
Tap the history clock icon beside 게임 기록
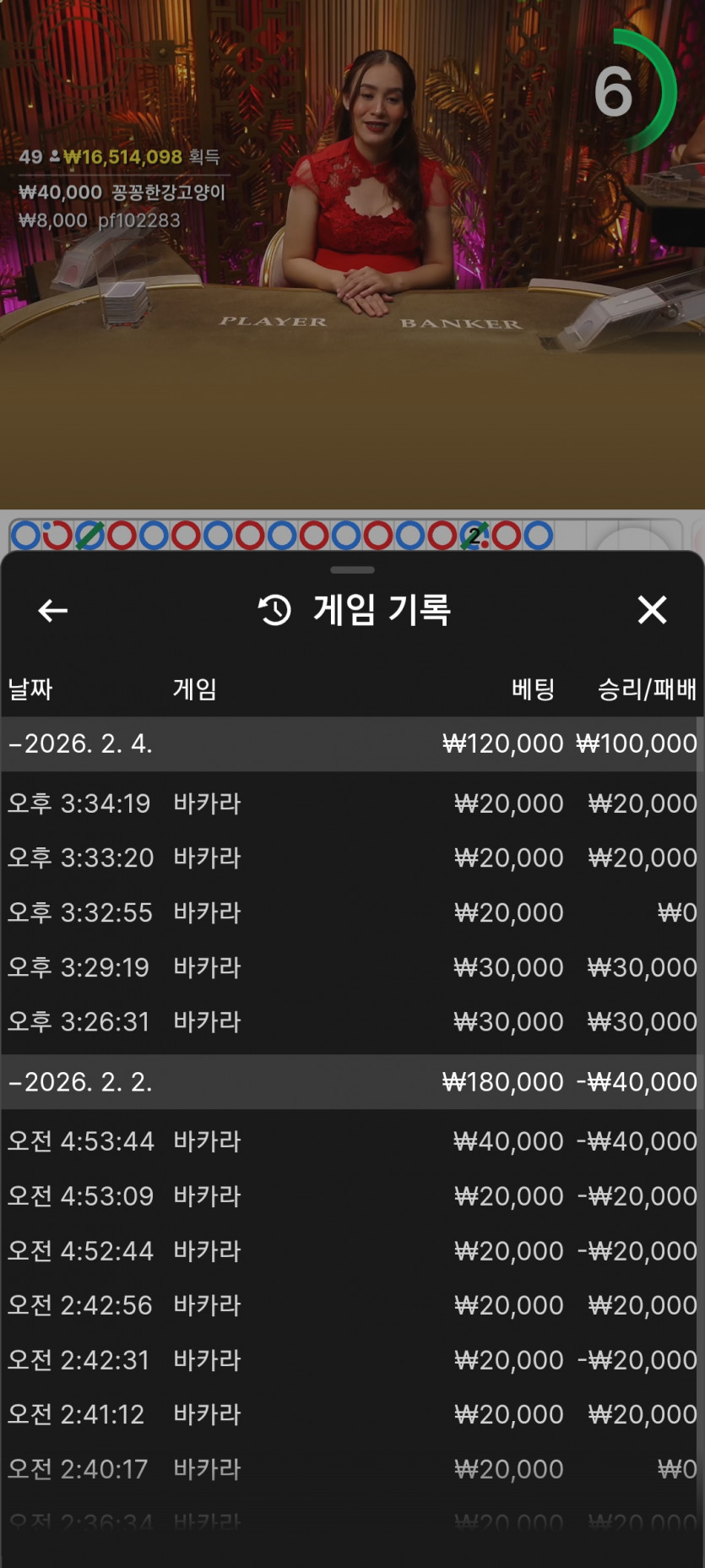[x=274, y=610]
